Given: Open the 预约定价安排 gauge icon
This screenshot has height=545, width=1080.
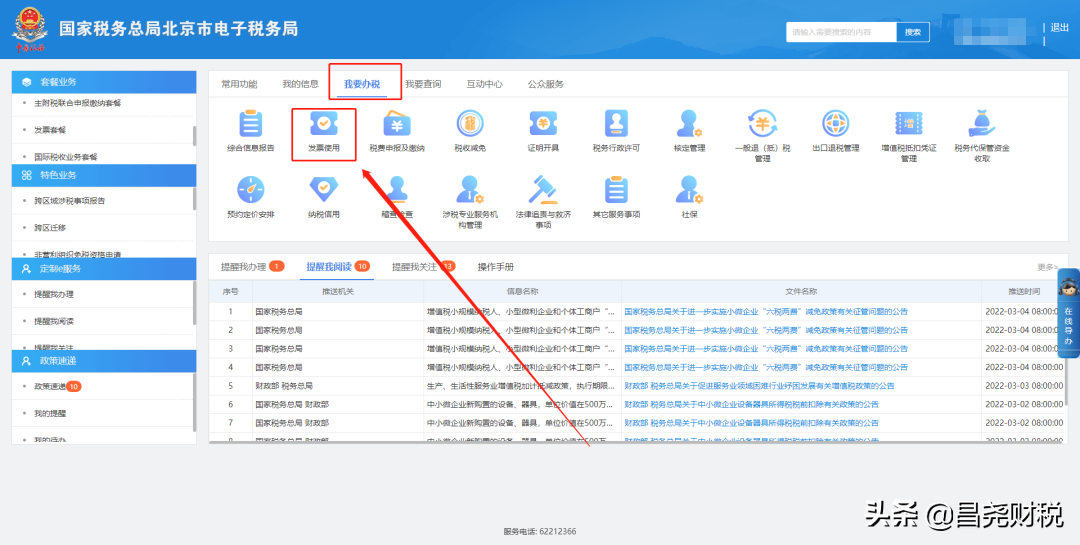Looking at the screenshot, I should point(250,190).
